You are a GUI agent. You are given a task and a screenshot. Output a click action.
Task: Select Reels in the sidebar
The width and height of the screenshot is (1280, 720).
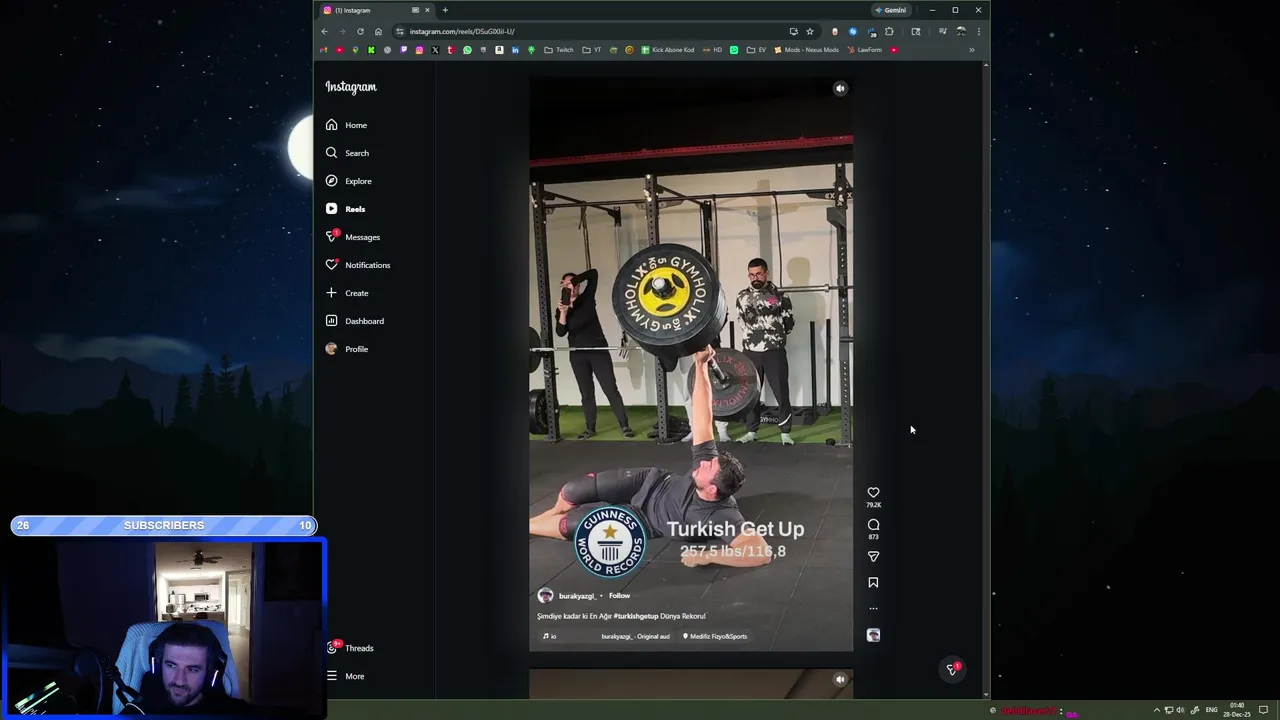click(345, 209)
